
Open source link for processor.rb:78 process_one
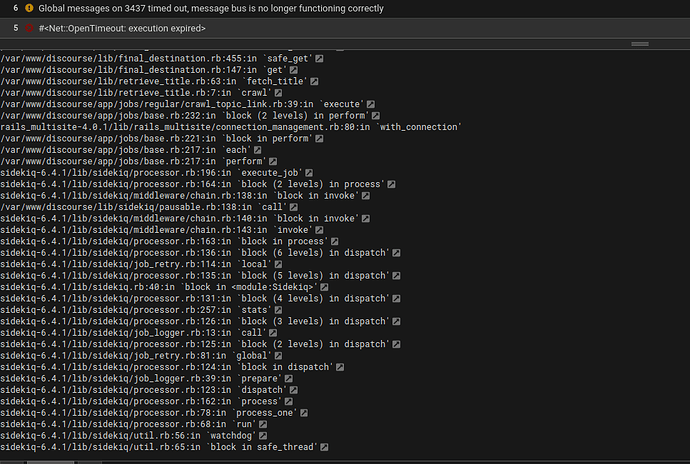(304, 413)
